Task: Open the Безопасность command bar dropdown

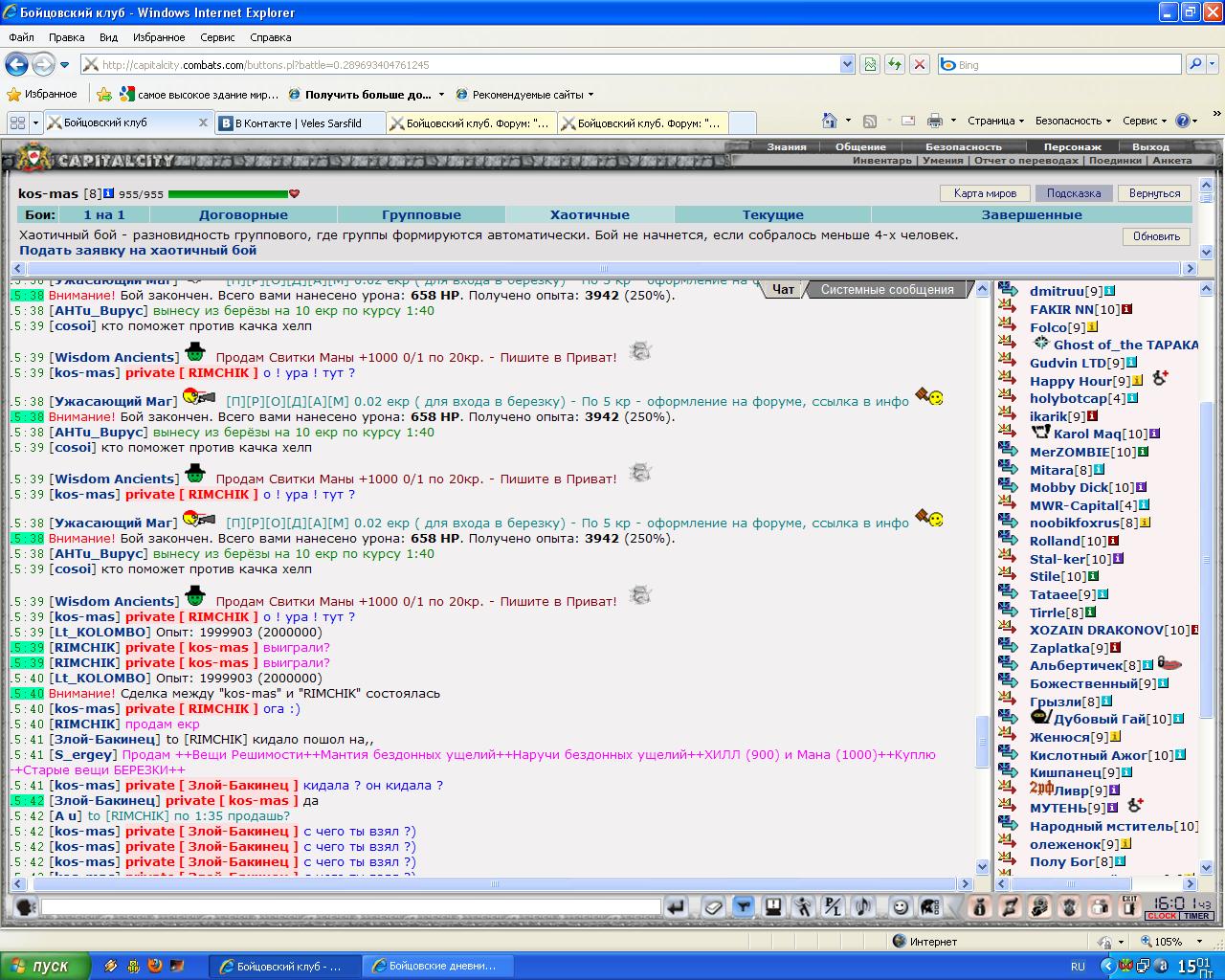Action: click(x=1073, y=121)
